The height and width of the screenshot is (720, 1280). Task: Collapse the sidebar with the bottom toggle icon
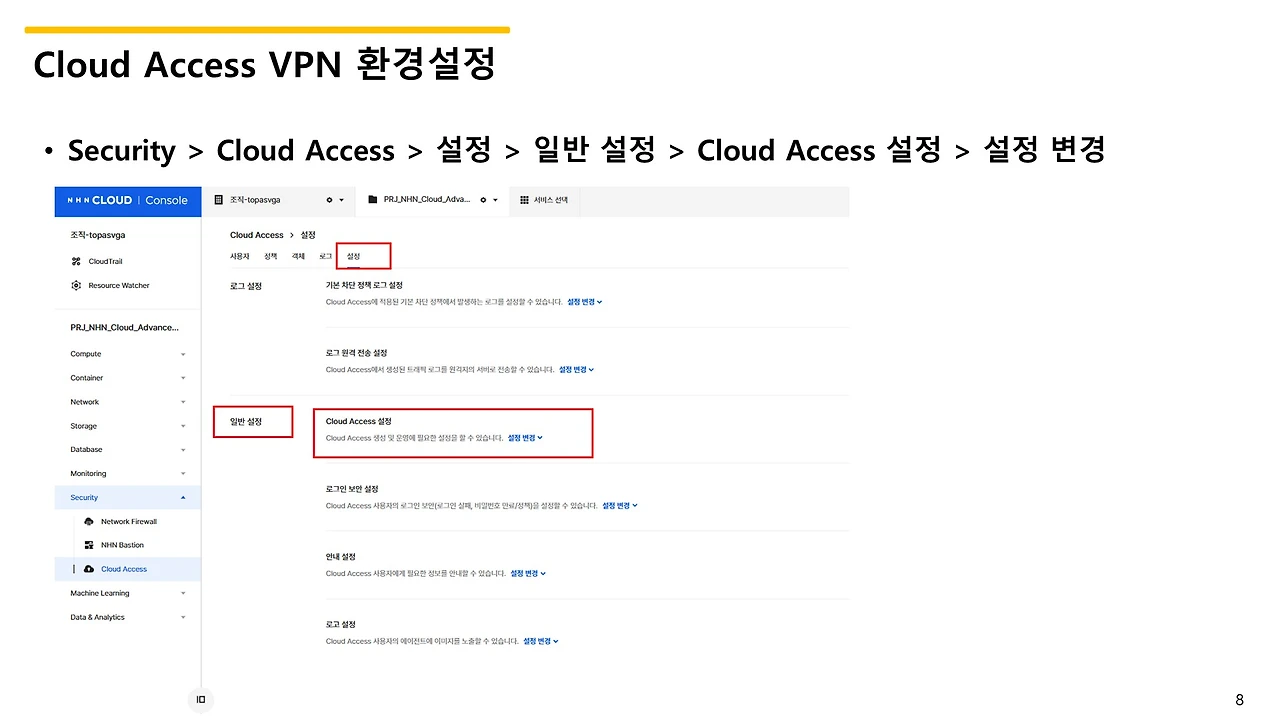(x=201, y=699)
